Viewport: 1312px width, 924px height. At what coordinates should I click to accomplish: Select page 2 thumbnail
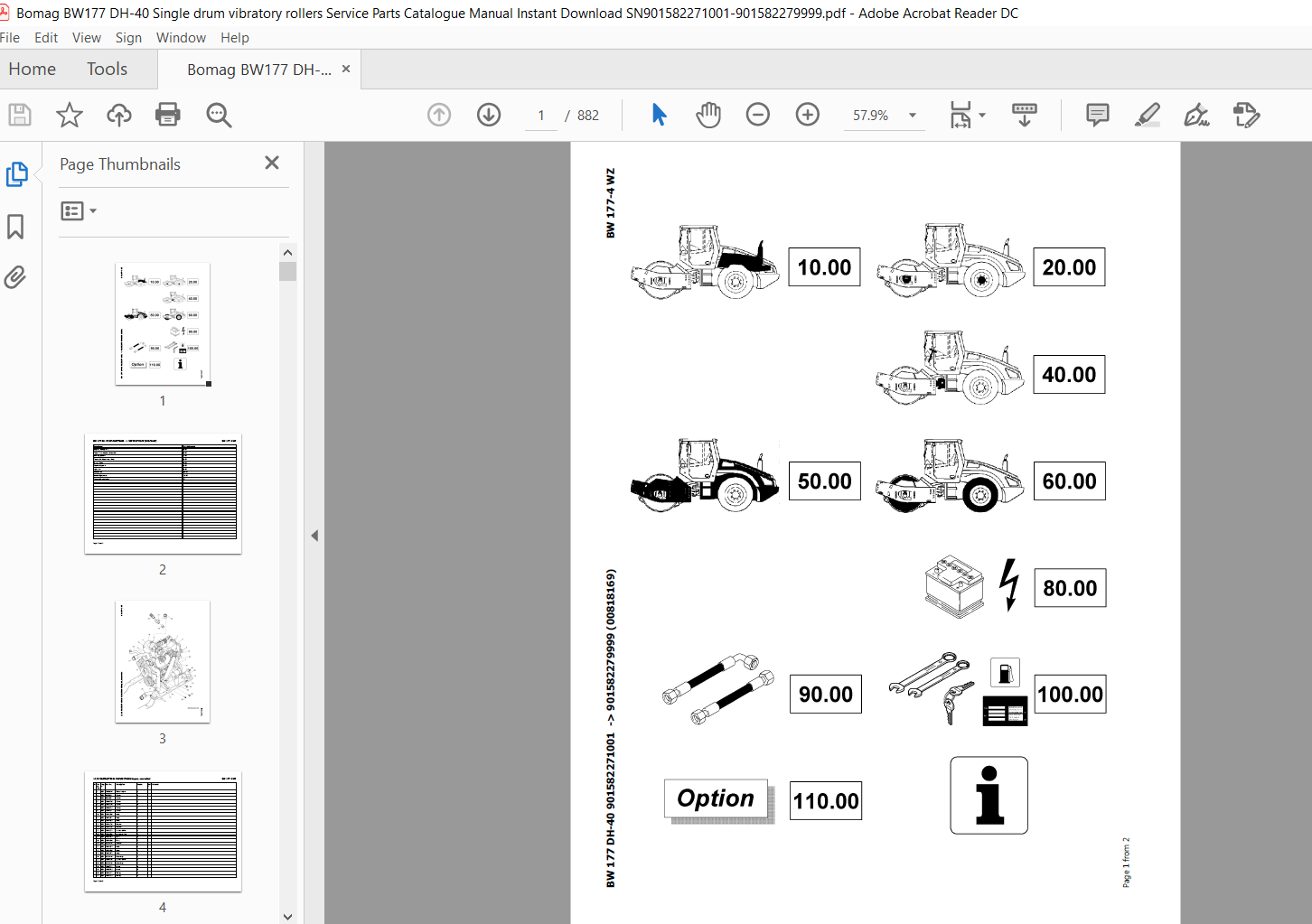coord(163,494)
